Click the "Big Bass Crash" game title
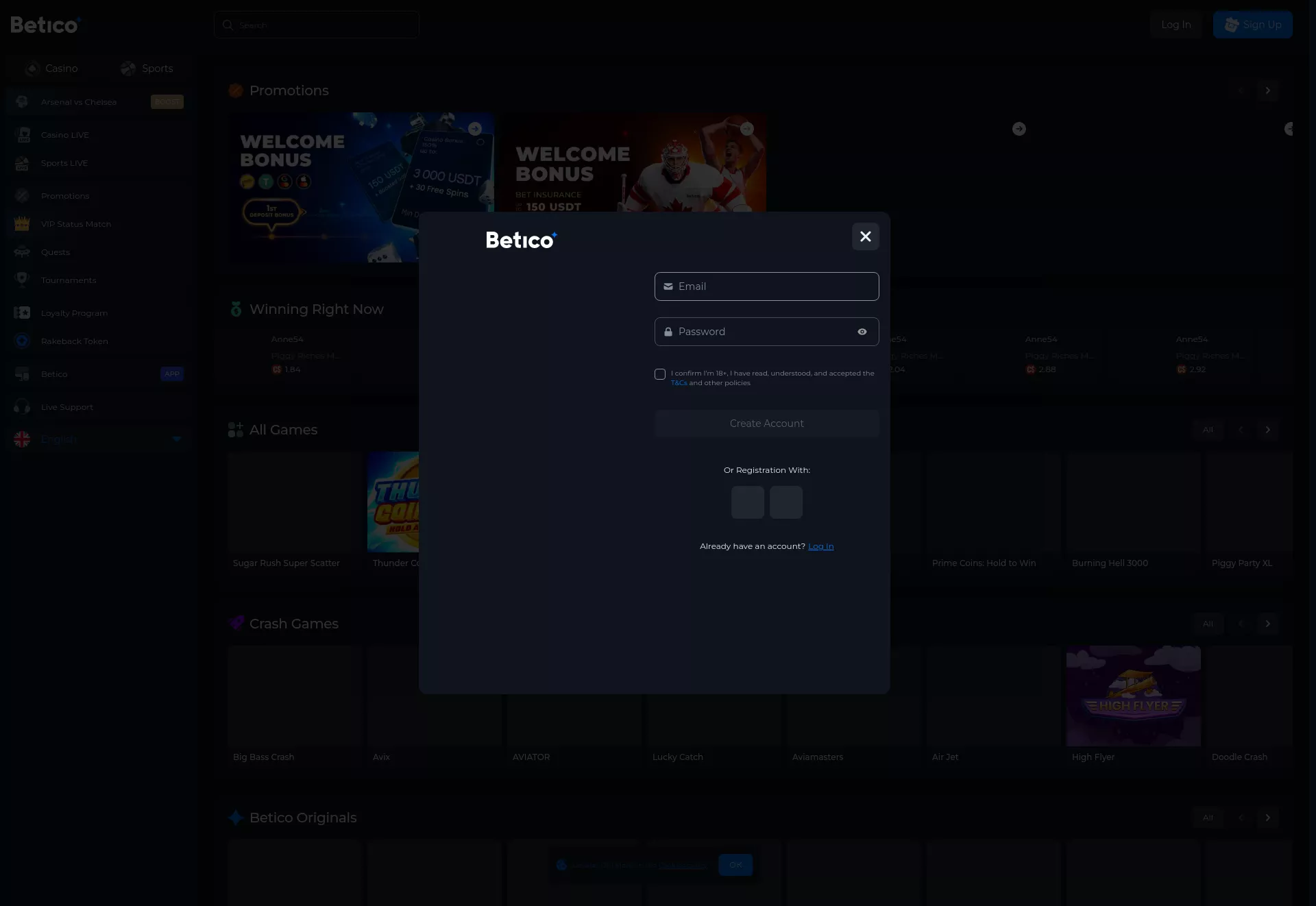This screenshot has width=1316, height=906. [x=263, y=757]
